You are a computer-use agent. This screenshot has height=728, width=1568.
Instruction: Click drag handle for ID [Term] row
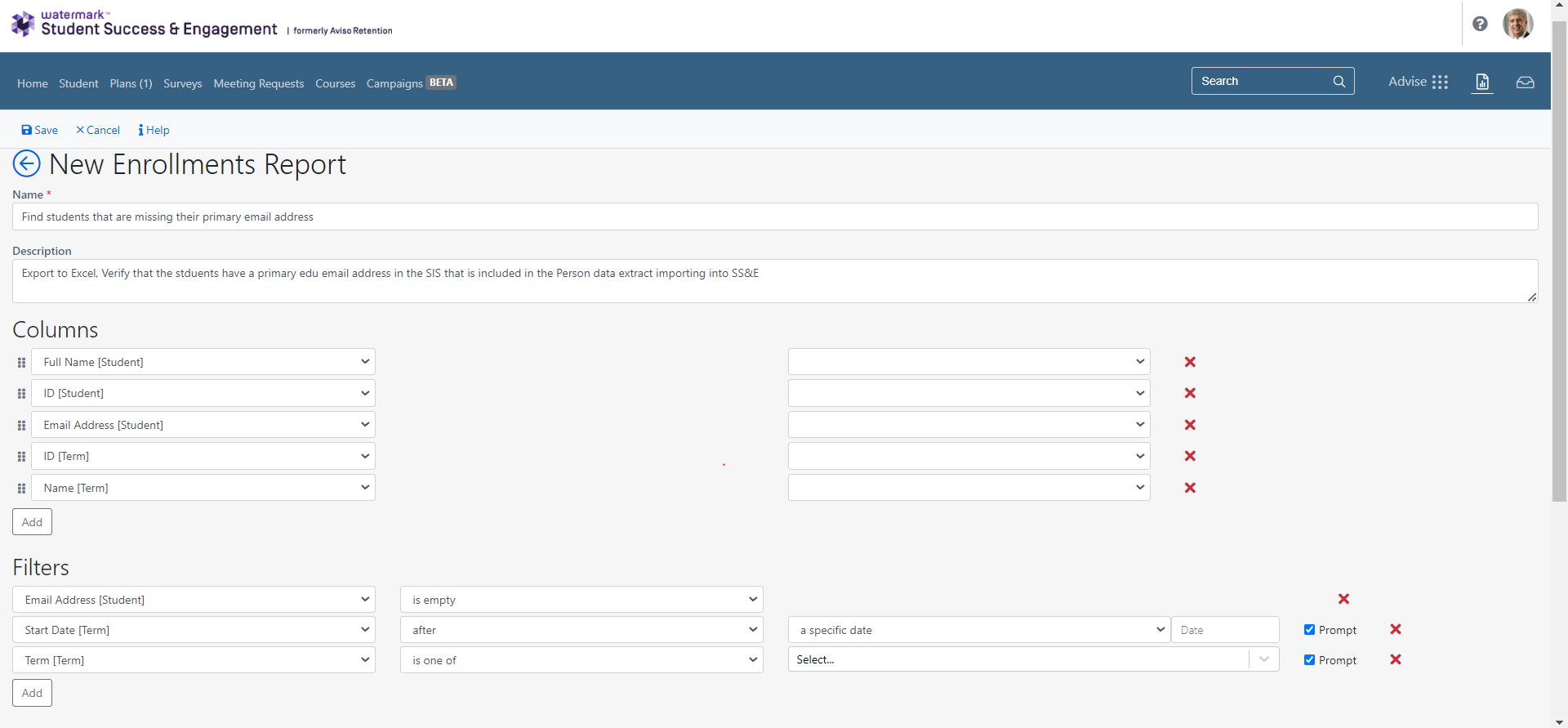pos(21,457)
